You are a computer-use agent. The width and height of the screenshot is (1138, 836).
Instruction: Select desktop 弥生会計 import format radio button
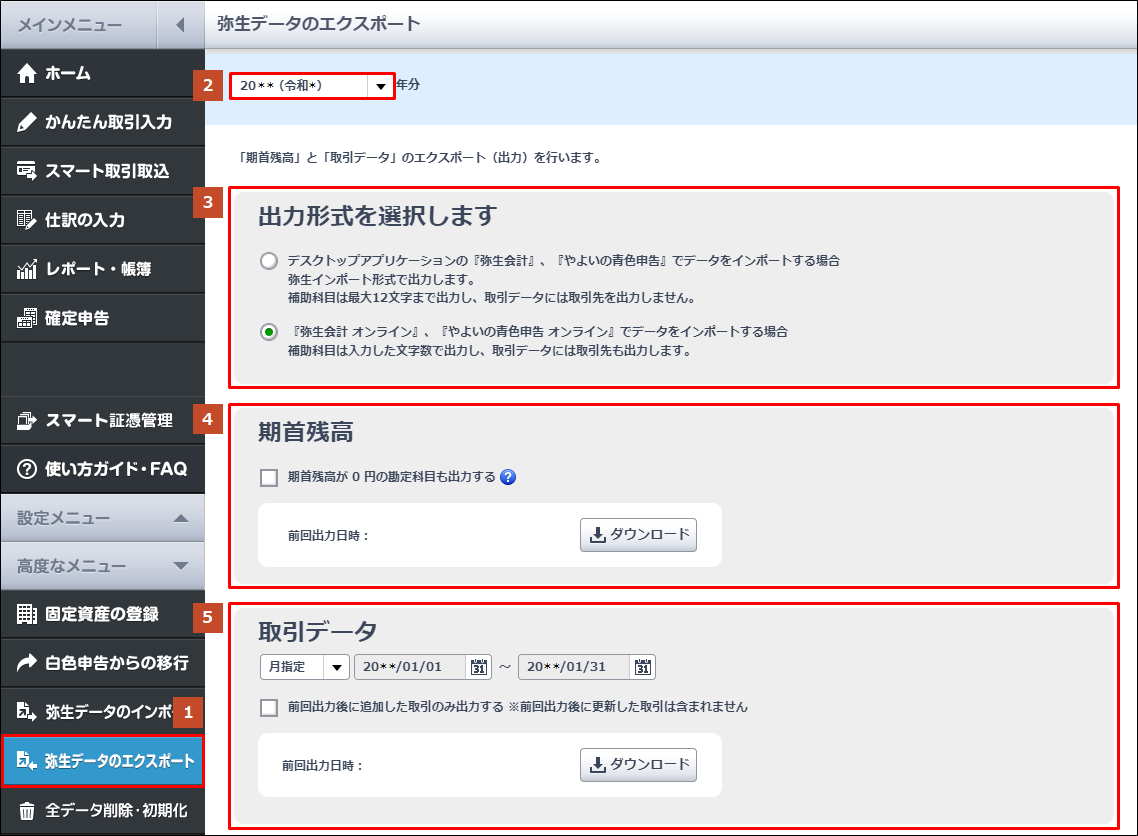(269, 261)
